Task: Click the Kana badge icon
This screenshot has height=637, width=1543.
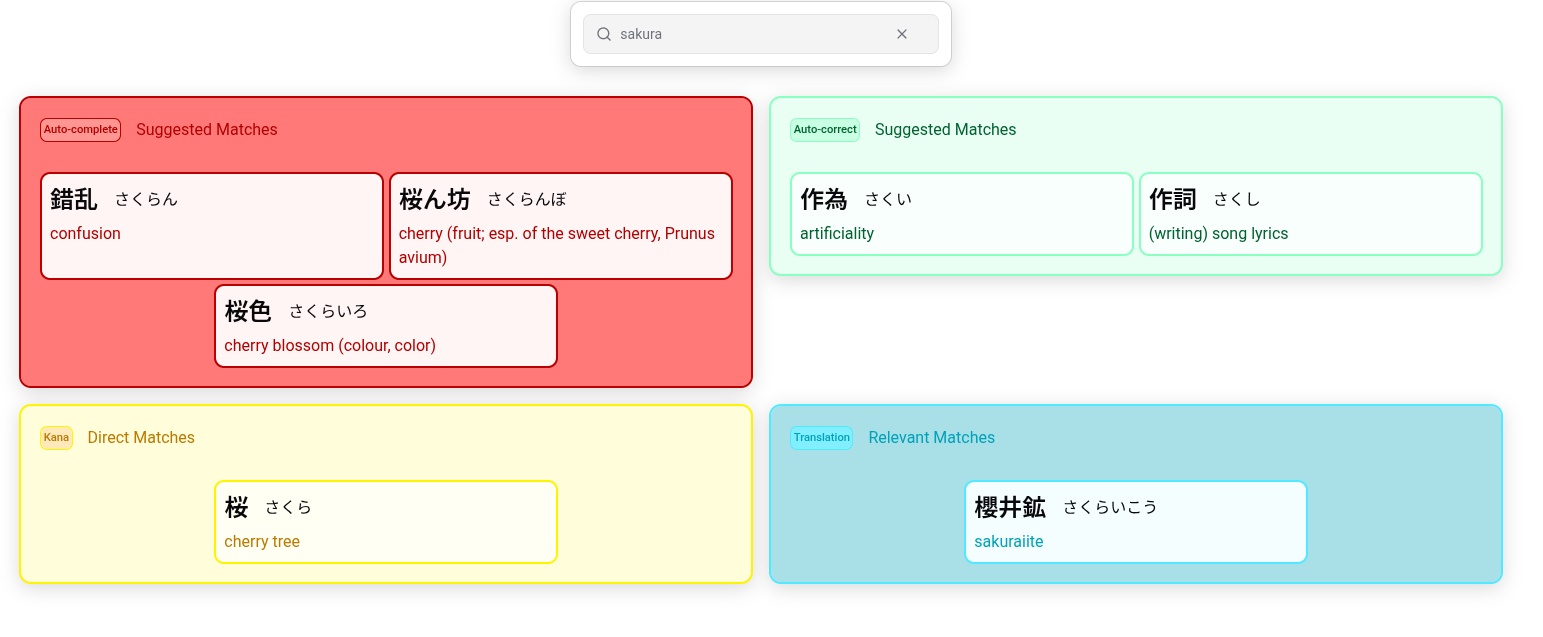Action: pos(56,437)
